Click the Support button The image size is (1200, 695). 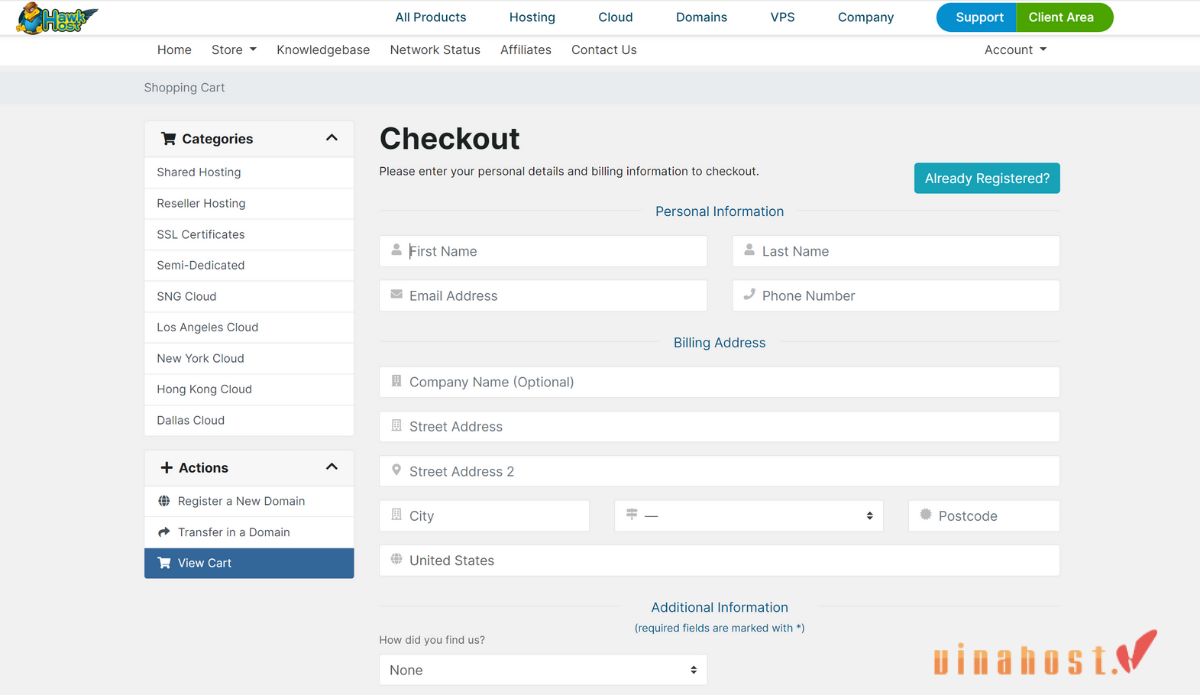tap(977, 17)
